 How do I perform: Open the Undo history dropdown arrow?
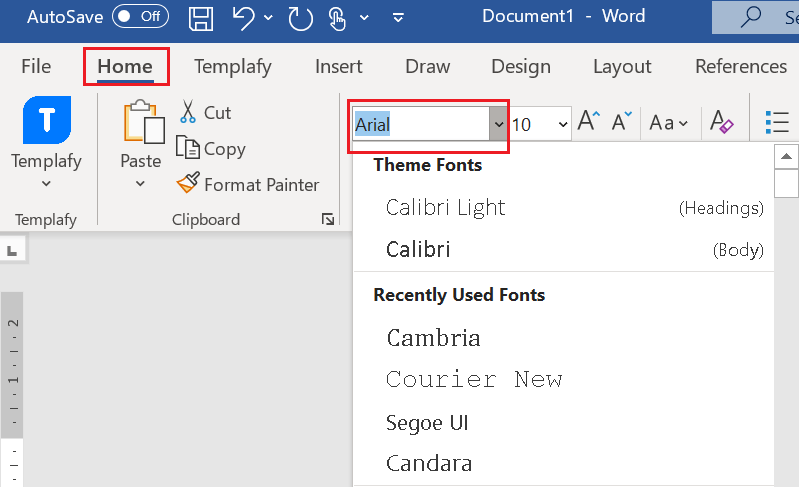[268, 18]
